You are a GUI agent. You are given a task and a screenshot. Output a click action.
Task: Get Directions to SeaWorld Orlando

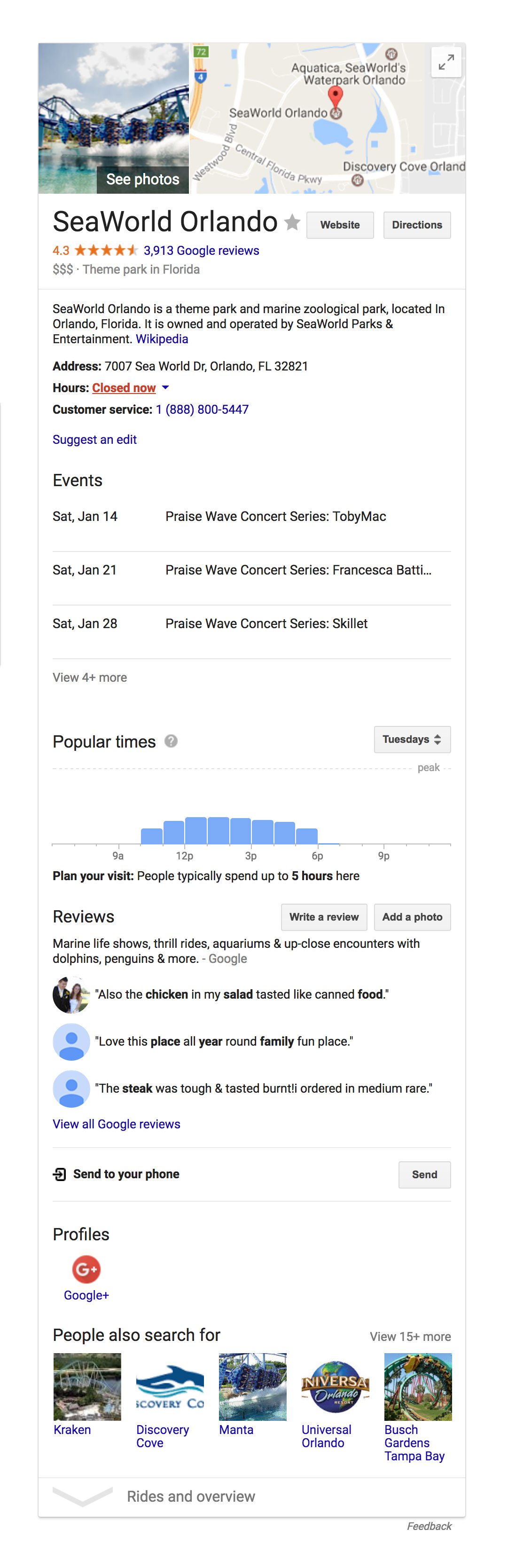(x=417, y=225)
